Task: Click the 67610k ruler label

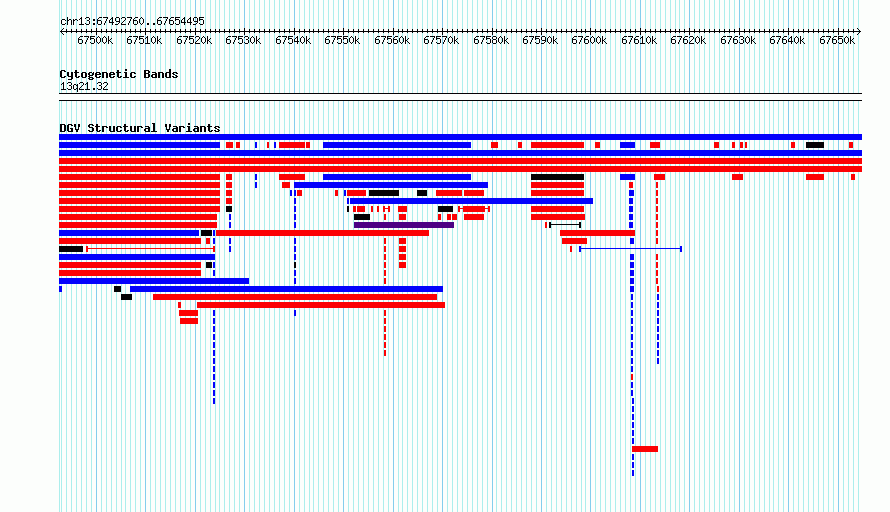Action: (x=639, y=40)
